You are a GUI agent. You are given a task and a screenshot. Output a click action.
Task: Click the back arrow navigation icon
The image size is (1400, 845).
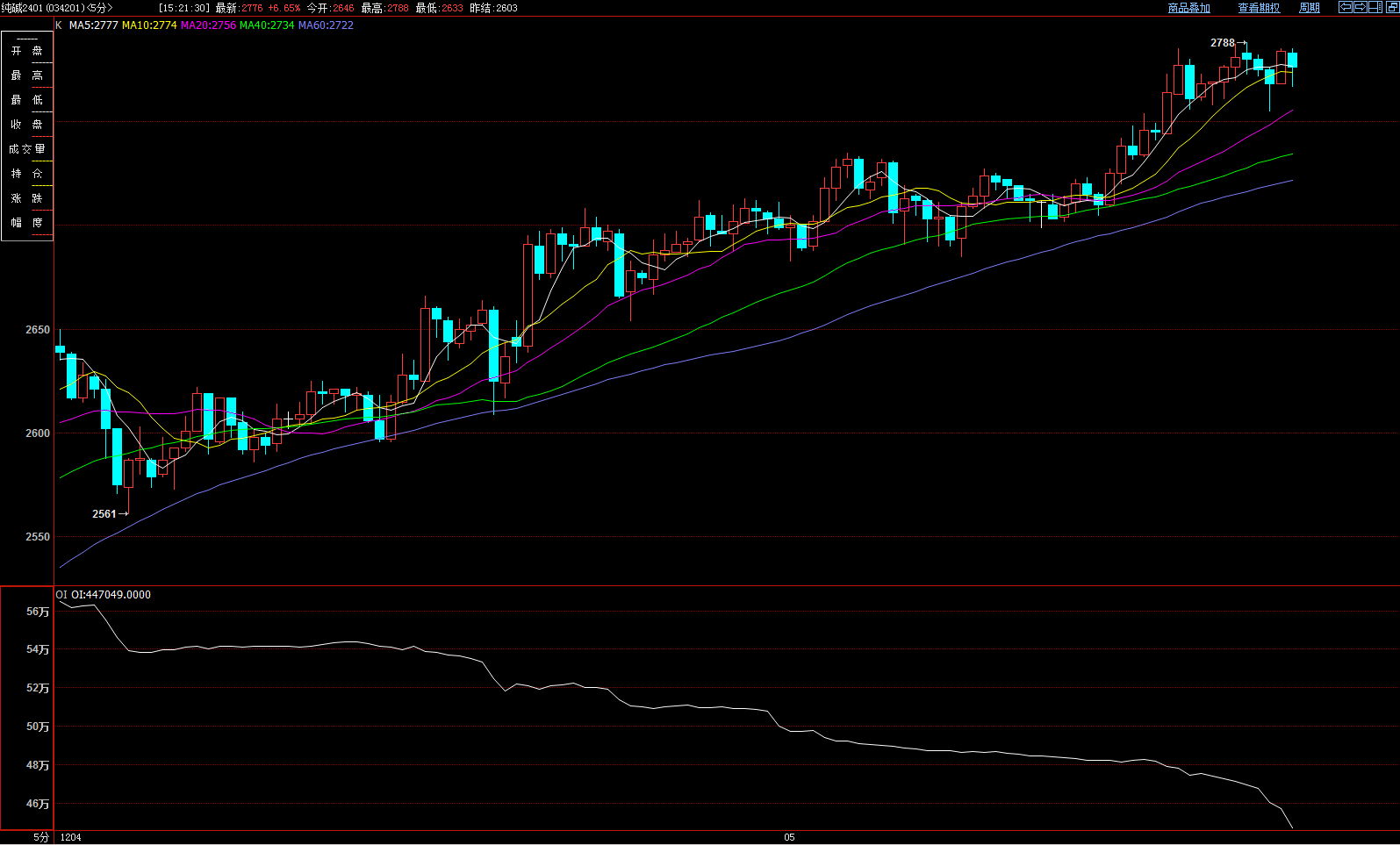coord(1345,7)
